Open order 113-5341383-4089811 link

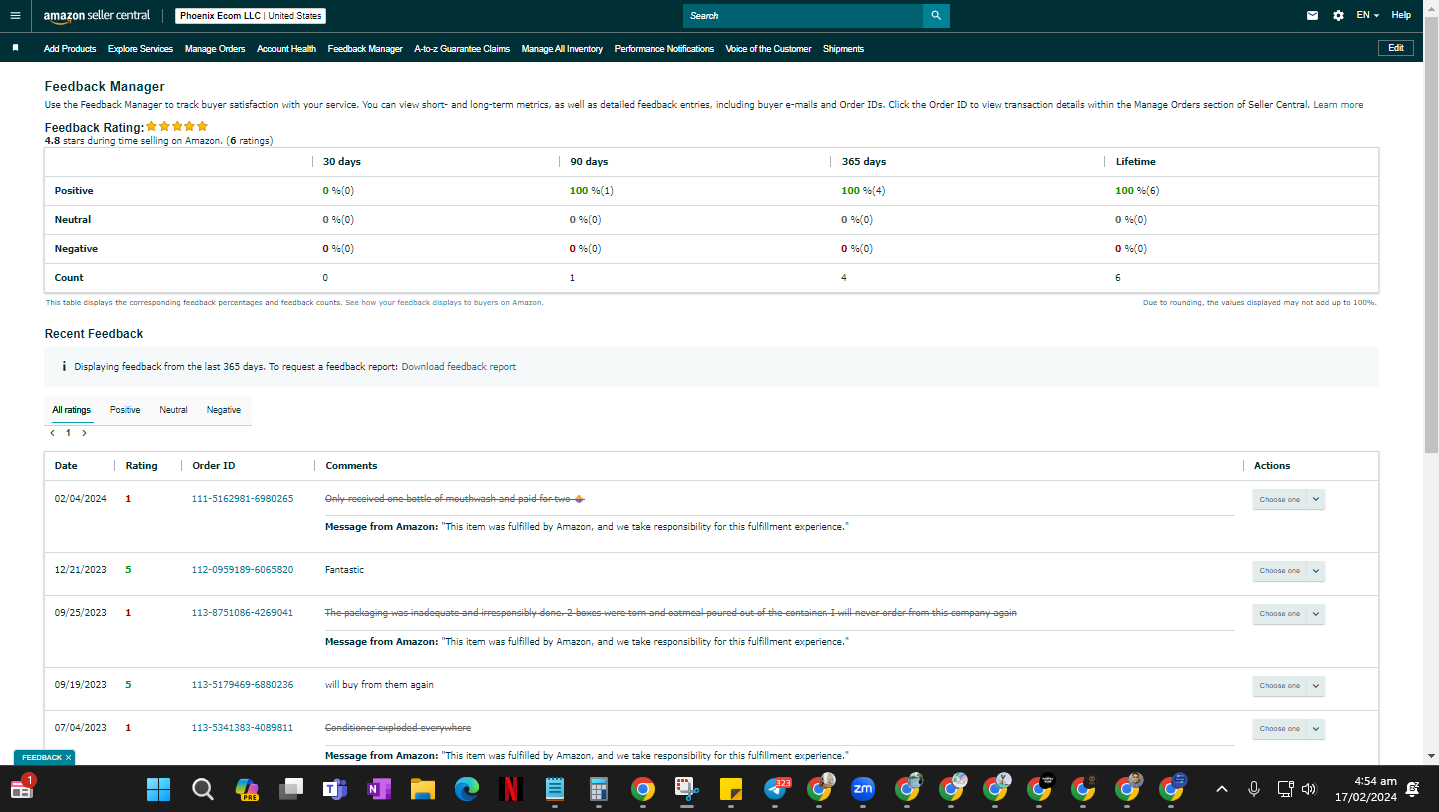click(242, 728)
